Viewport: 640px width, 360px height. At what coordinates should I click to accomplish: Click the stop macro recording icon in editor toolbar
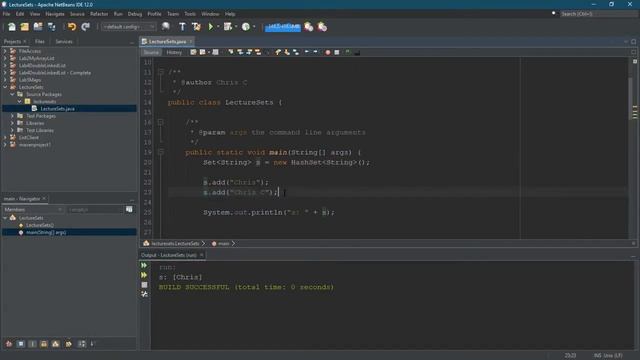[337, 52]
